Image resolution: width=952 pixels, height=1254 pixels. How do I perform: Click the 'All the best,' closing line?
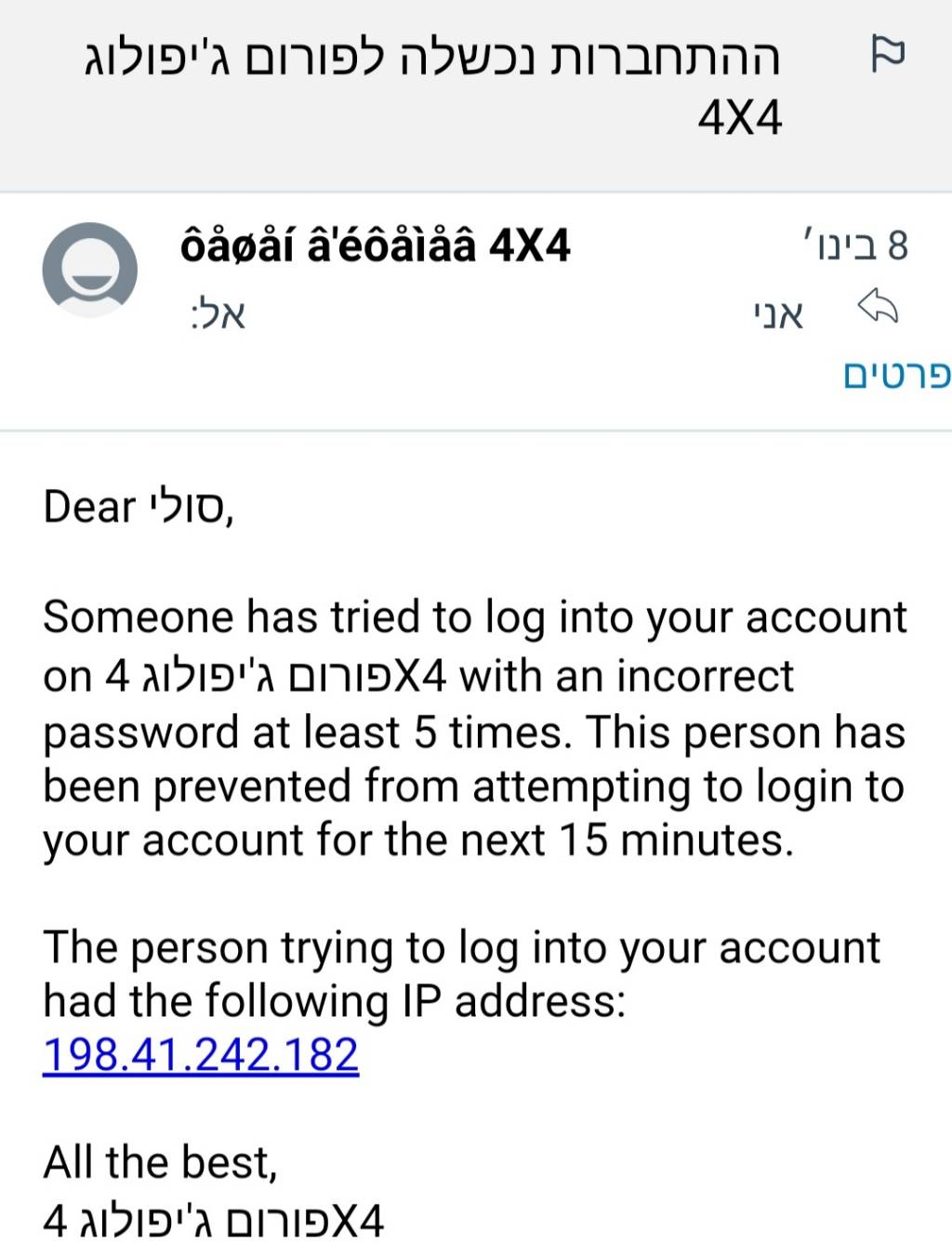pyautogui.click(x=160, y=1162)
